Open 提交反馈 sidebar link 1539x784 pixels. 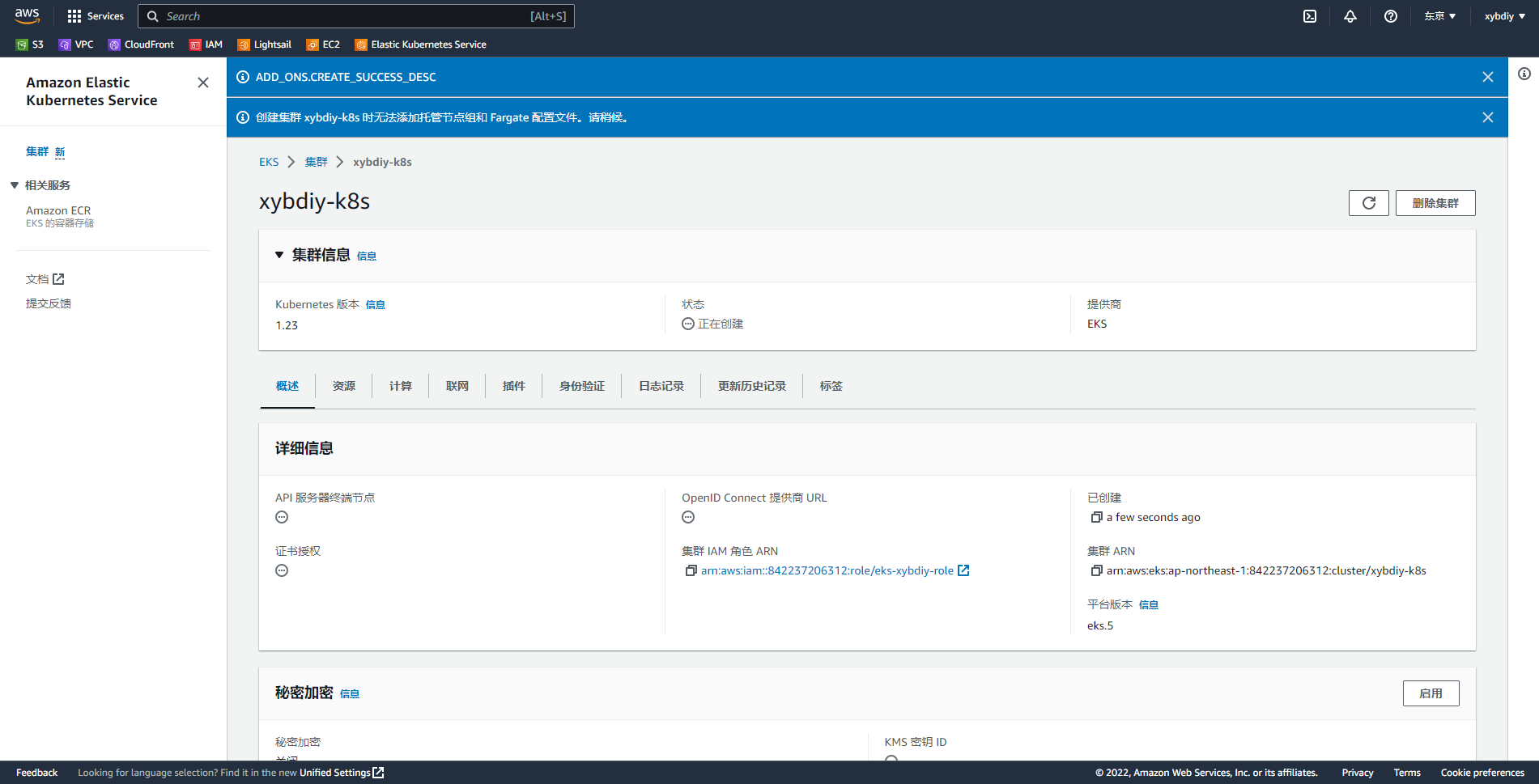click(x=49, y=303)
